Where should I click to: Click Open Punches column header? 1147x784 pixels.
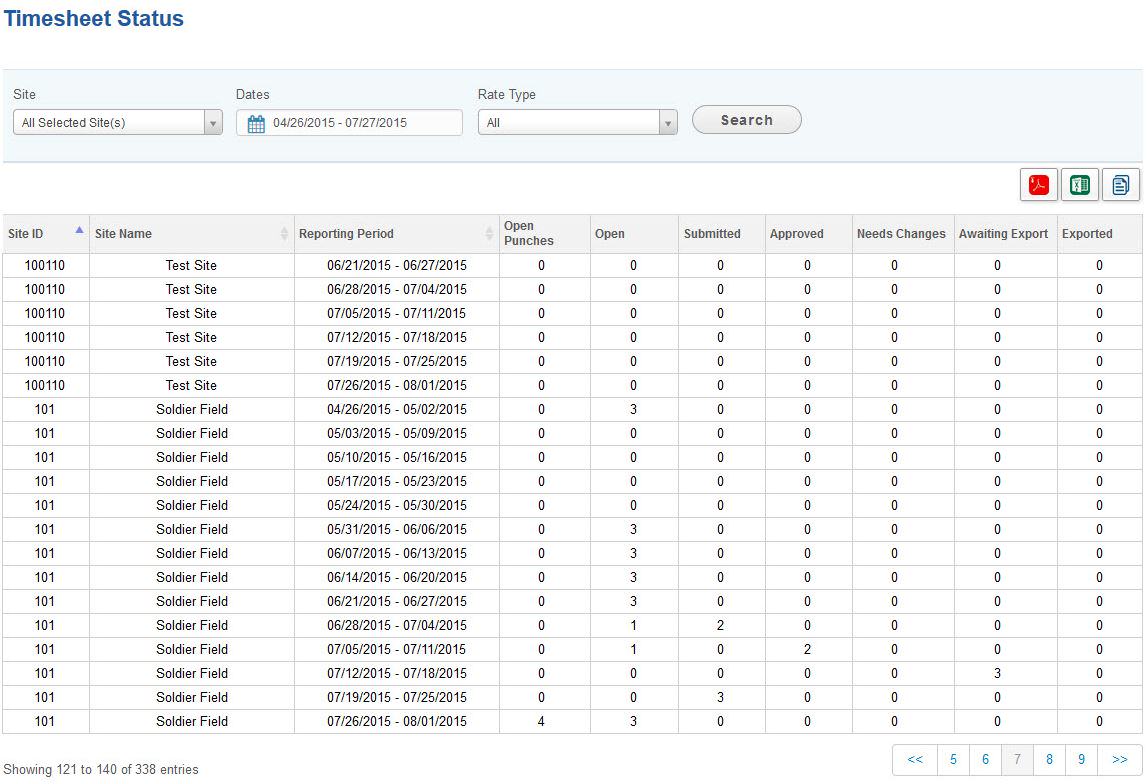tap(544, 234)
